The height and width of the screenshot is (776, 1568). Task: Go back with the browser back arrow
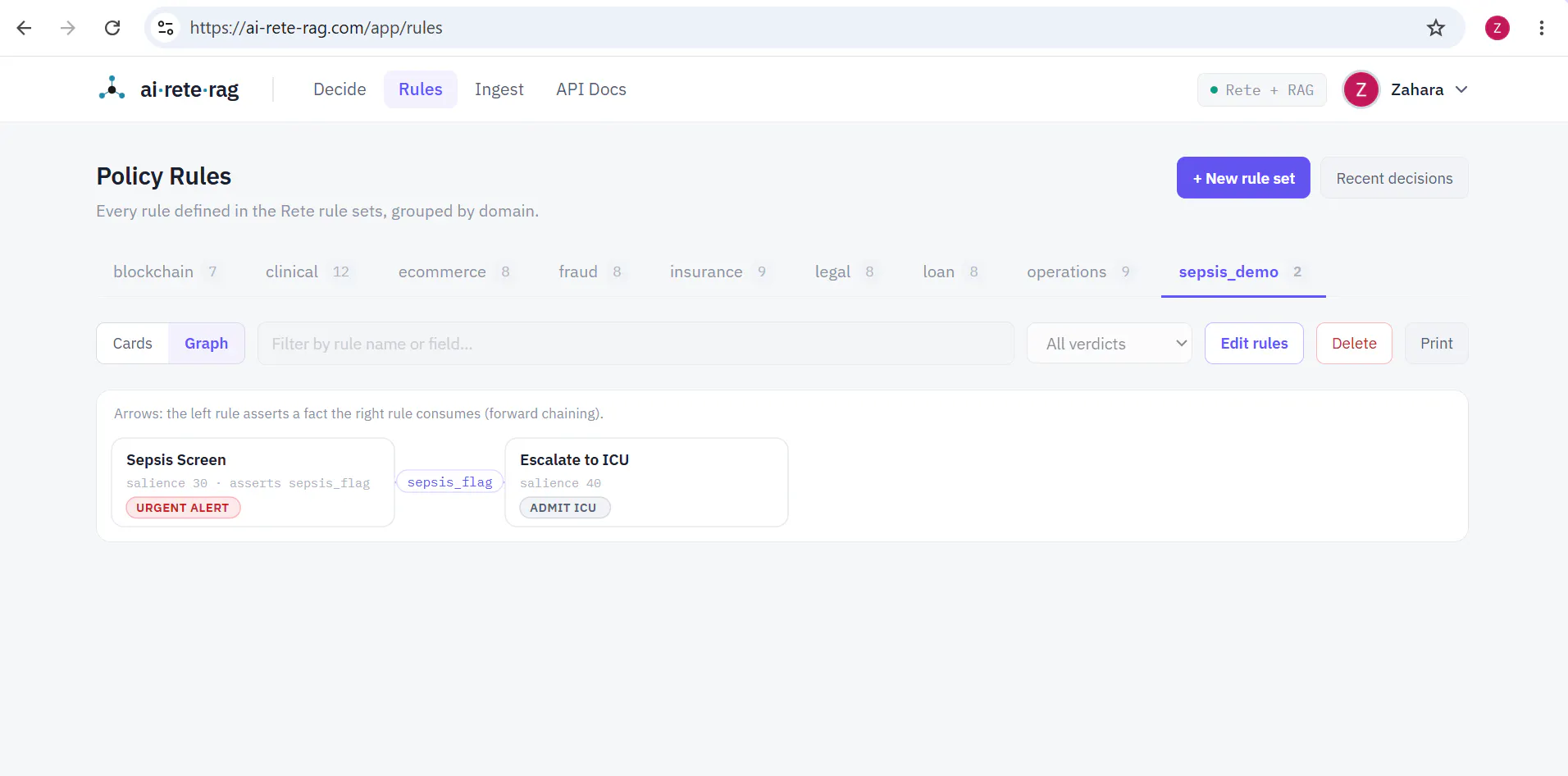click(x=24, y=28)
